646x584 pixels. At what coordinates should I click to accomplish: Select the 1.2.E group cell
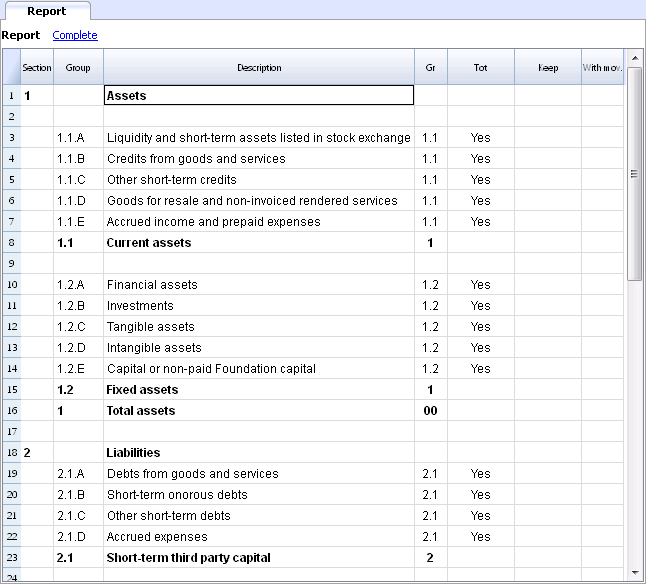click(78, 369)
